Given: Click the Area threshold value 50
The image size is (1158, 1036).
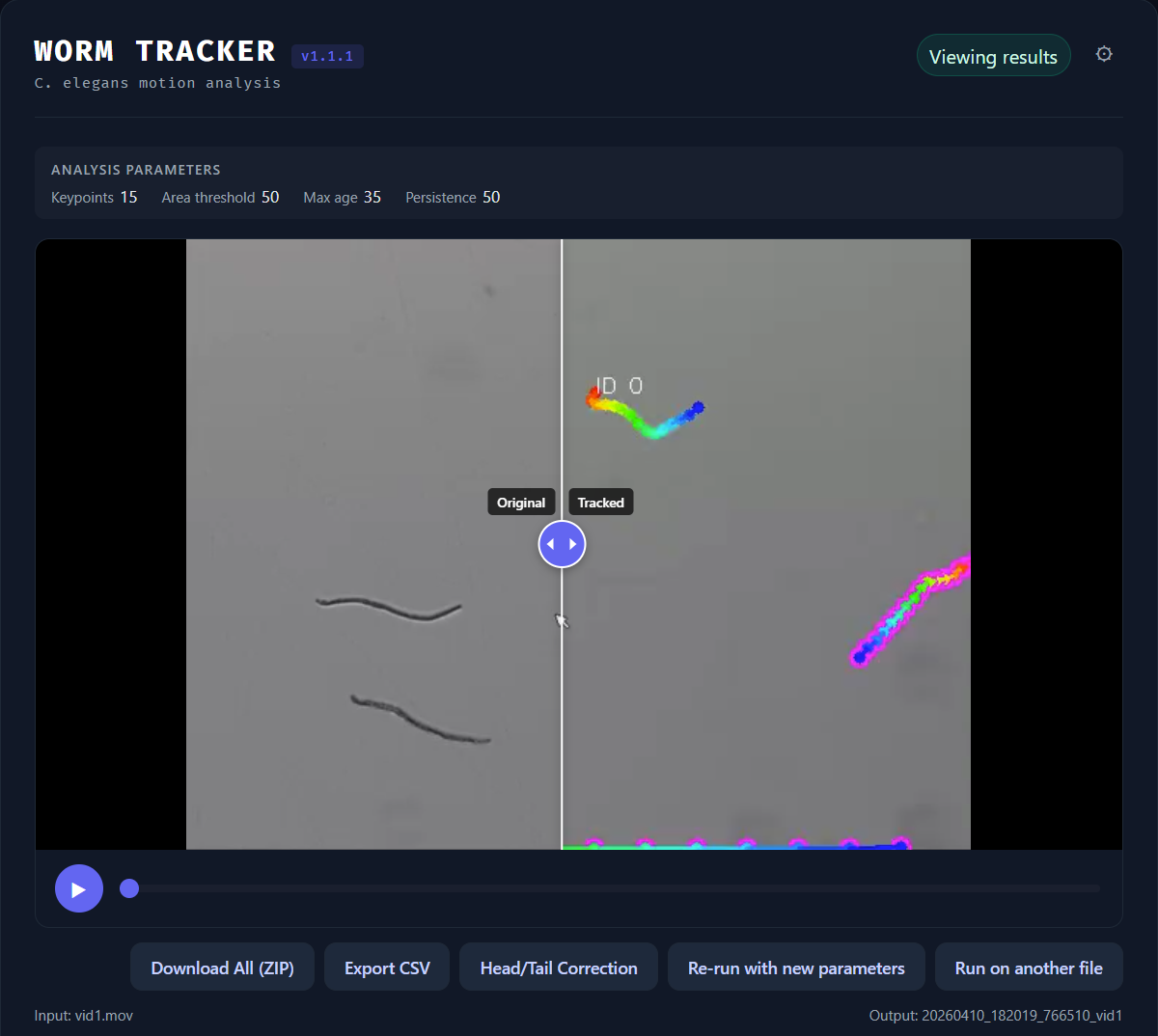Looking at the screenshot, I should pos(271,197).
